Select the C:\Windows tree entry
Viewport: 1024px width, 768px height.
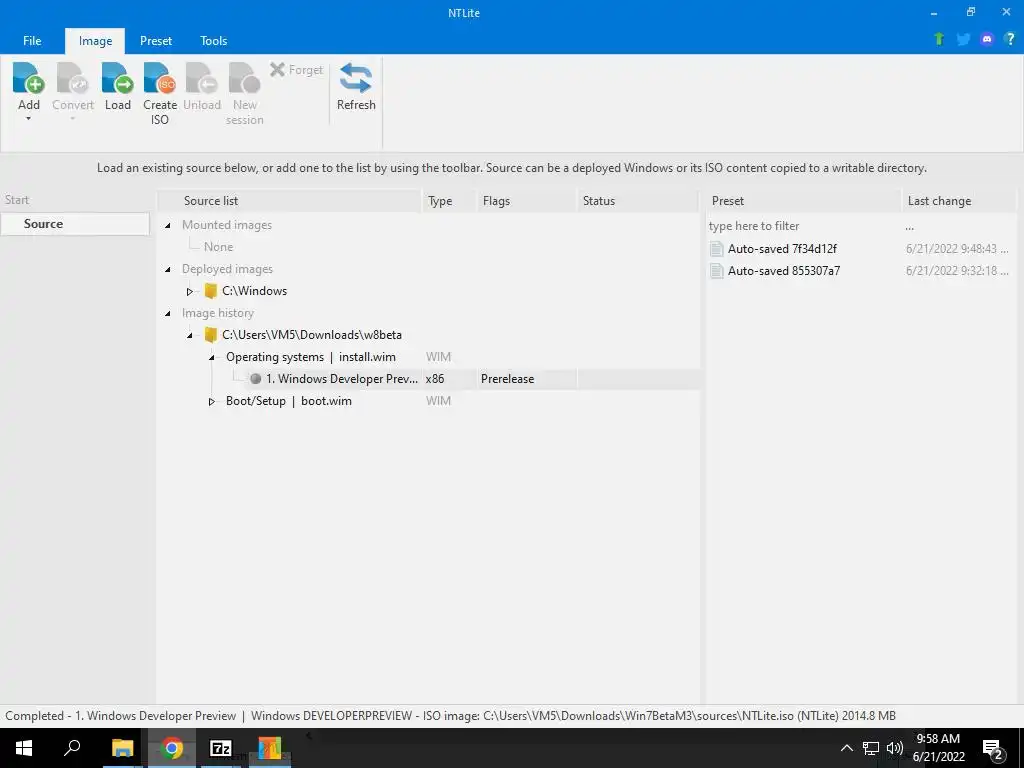tap(255, 291)
